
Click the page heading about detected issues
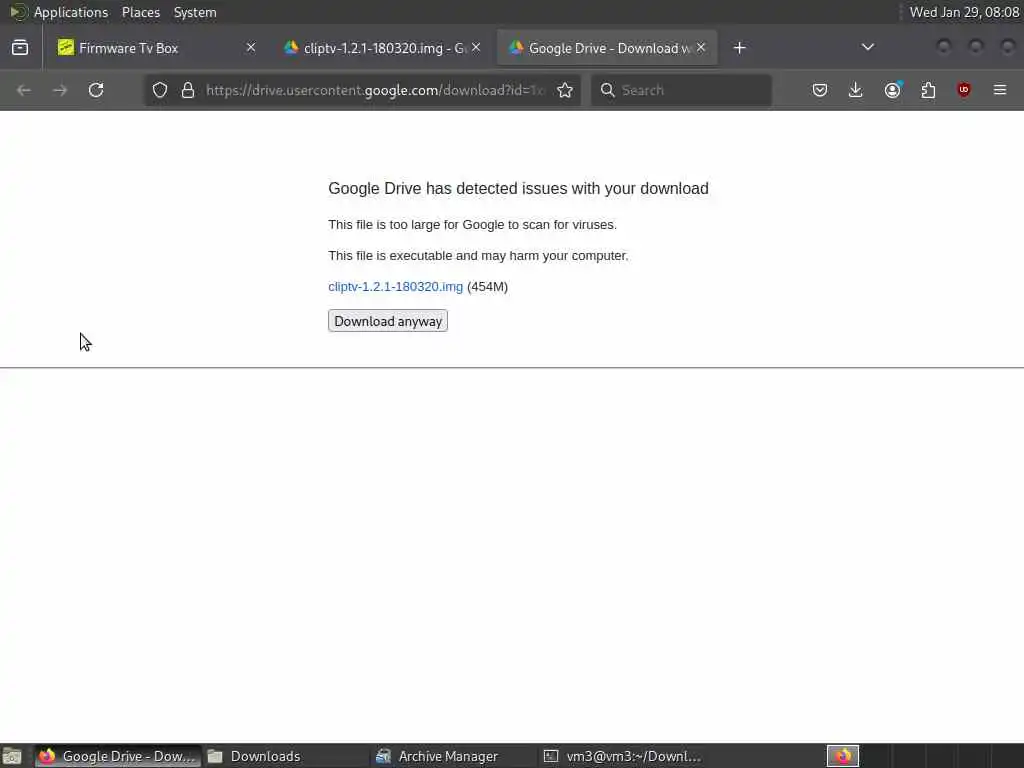(518, 189)
